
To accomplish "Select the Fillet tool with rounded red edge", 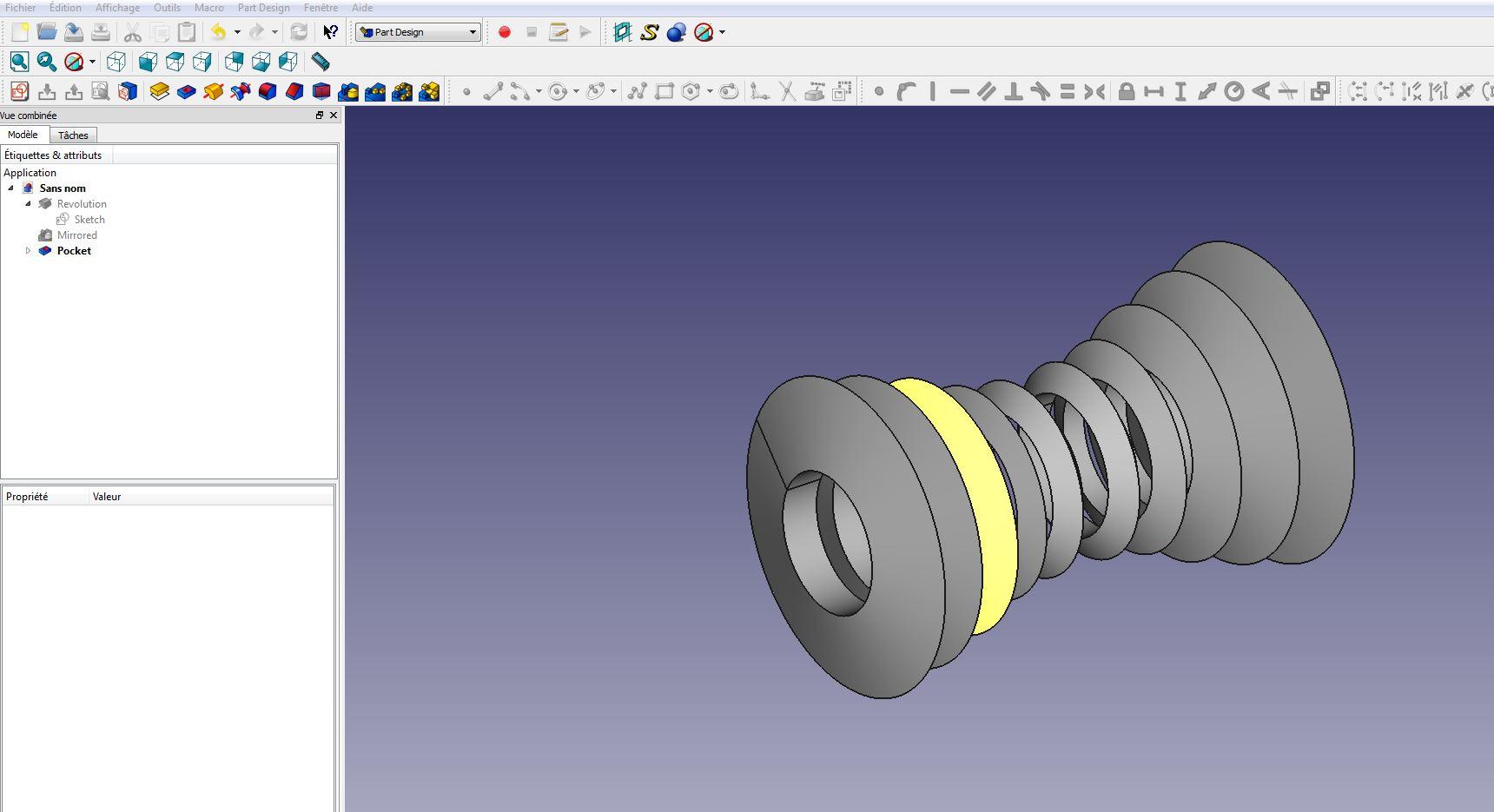I will coord(268,91).
